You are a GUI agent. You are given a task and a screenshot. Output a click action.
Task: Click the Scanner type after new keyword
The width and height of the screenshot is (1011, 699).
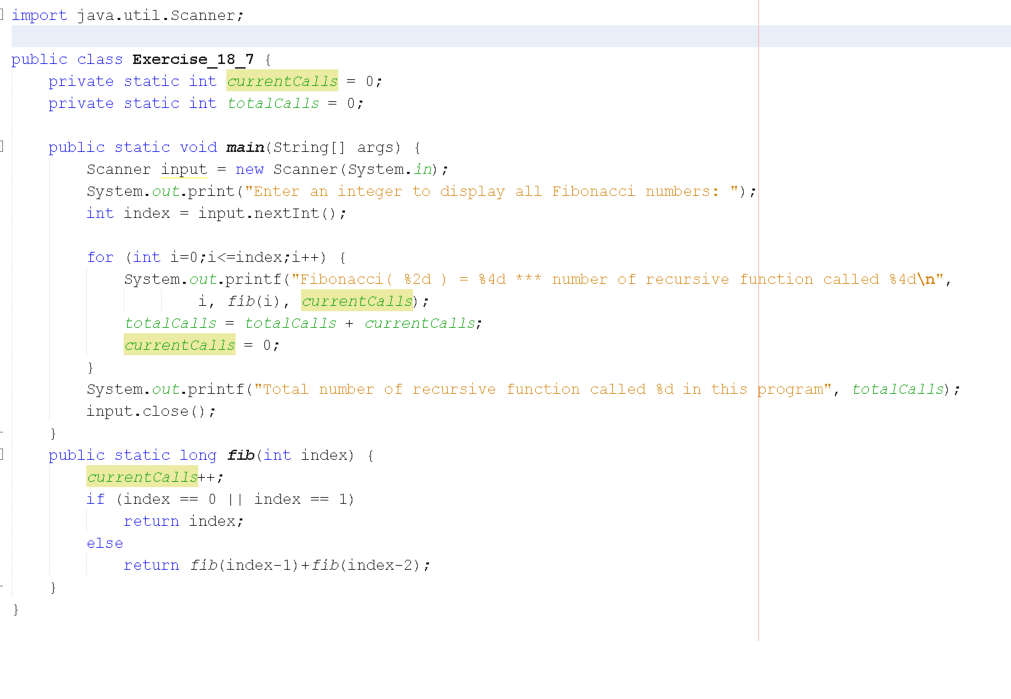pyautogui.click(x=308, y=169)
